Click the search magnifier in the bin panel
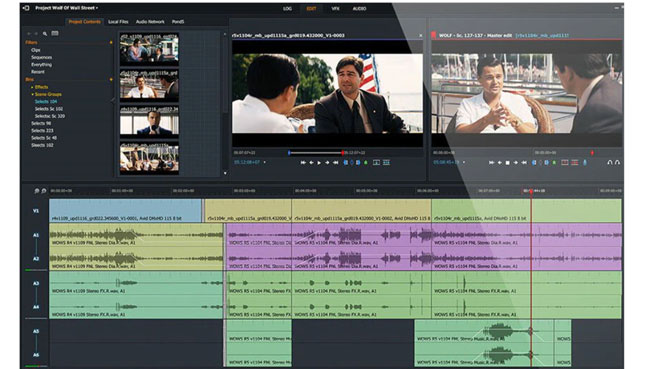The height and width of the screenshot is (369, 650). [45, 34]
